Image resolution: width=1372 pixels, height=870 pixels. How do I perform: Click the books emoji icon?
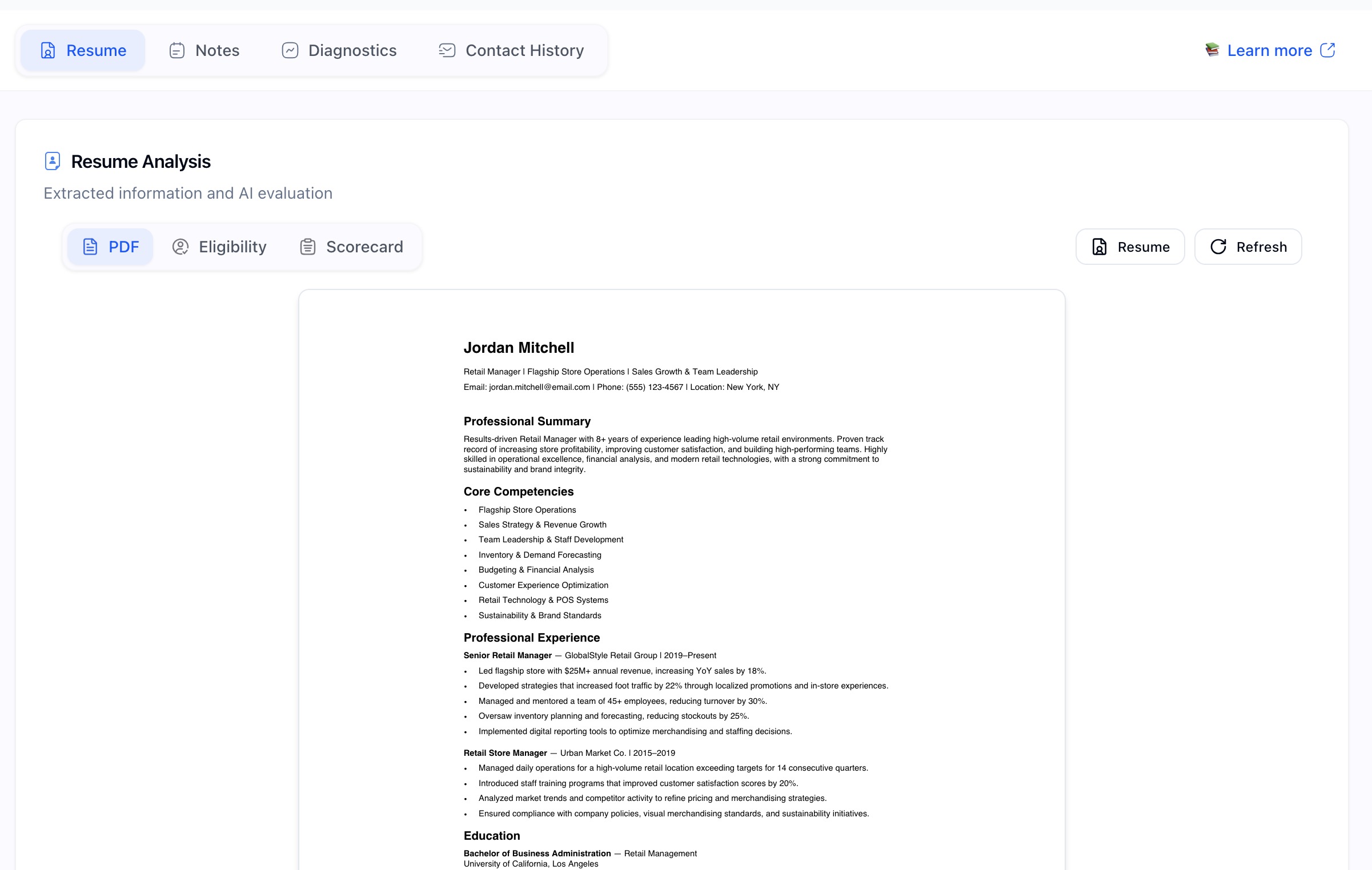(1212, 50)
